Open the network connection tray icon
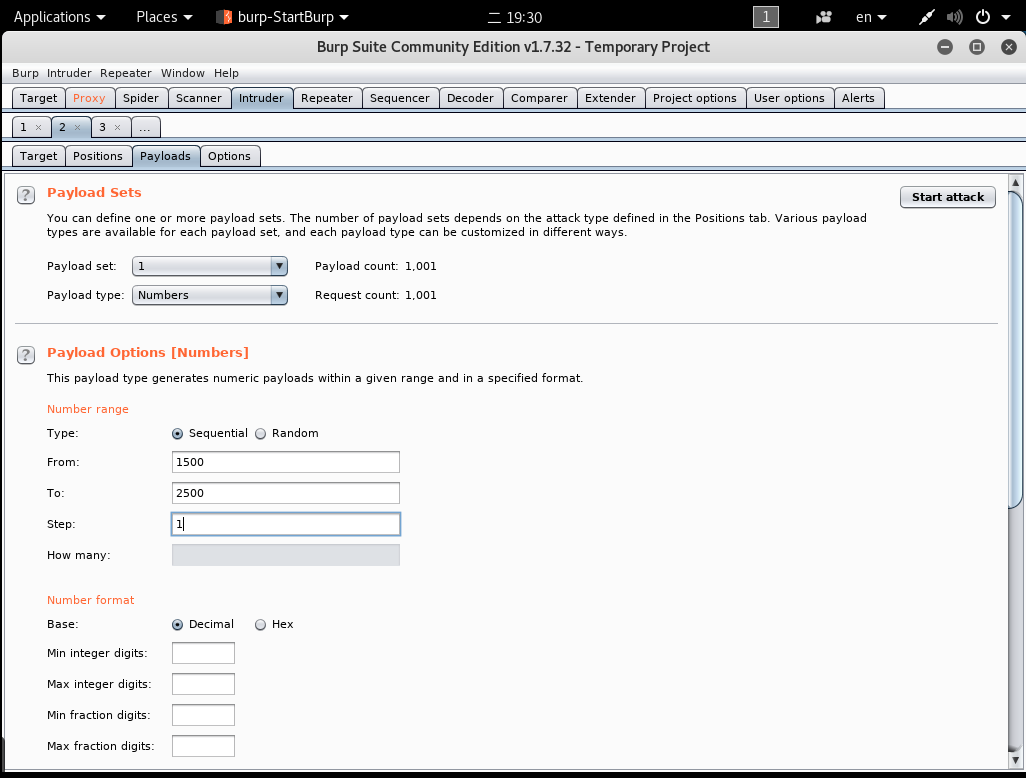Viewport: 1026px width, 778px height. [x=926, y=17]
